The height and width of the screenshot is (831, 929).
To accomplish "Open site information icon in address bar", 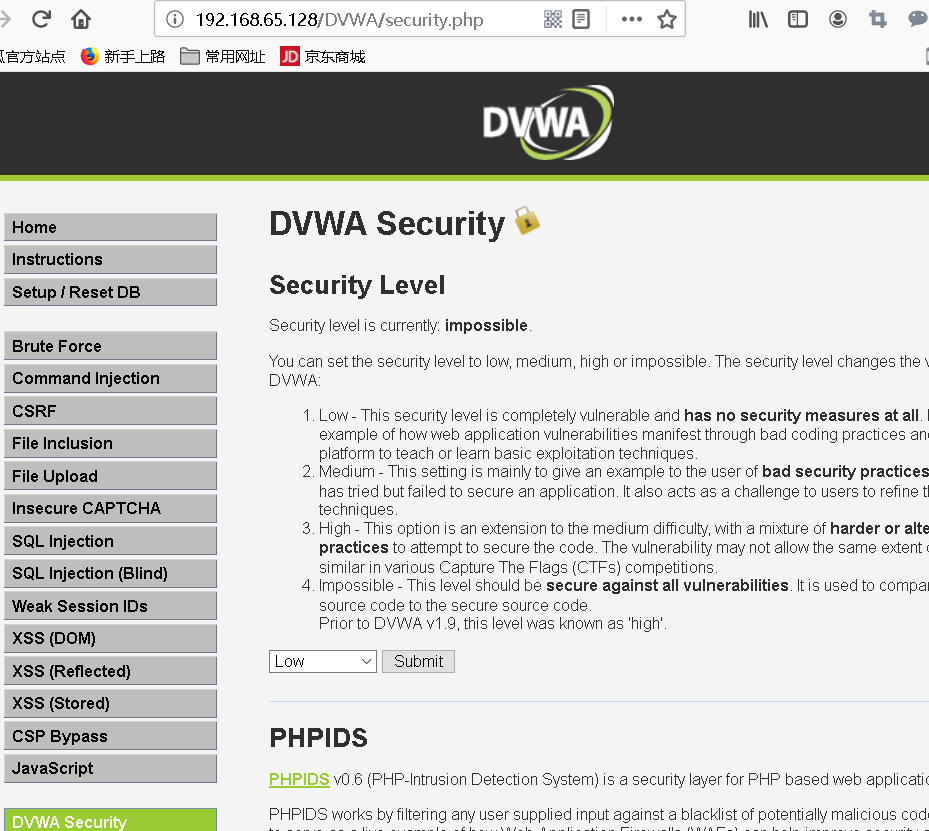I will (174, 20).
